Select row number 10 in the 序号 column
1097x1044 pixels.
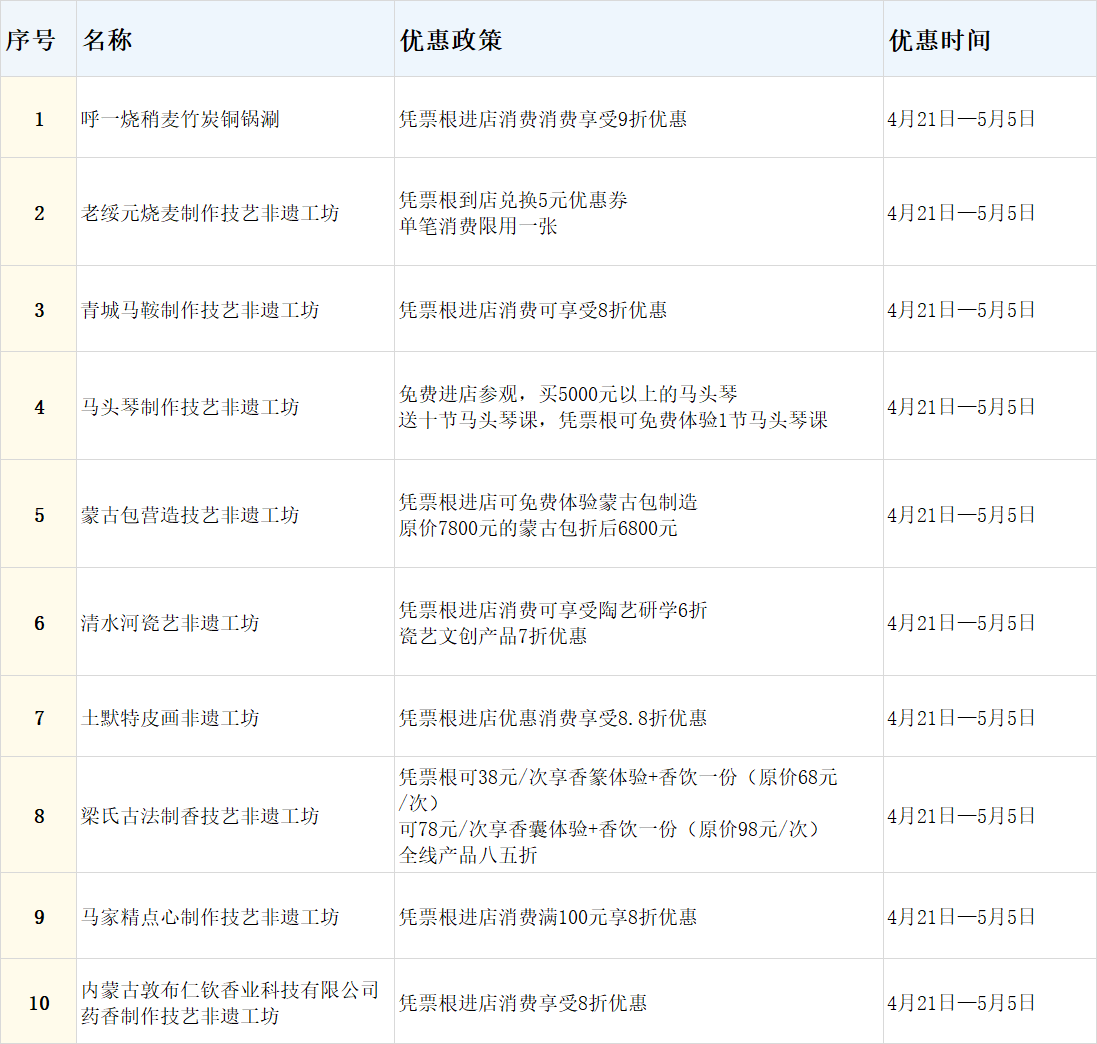click(x=39, y=1003)
